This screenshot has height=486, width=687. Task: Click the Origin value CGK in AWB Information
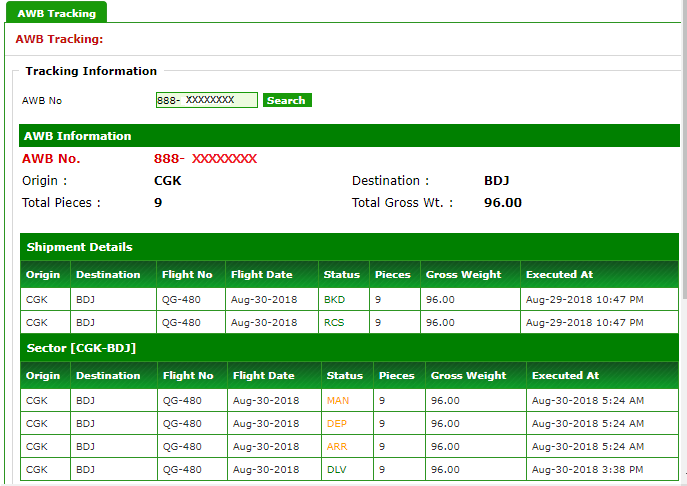[167, 181]
